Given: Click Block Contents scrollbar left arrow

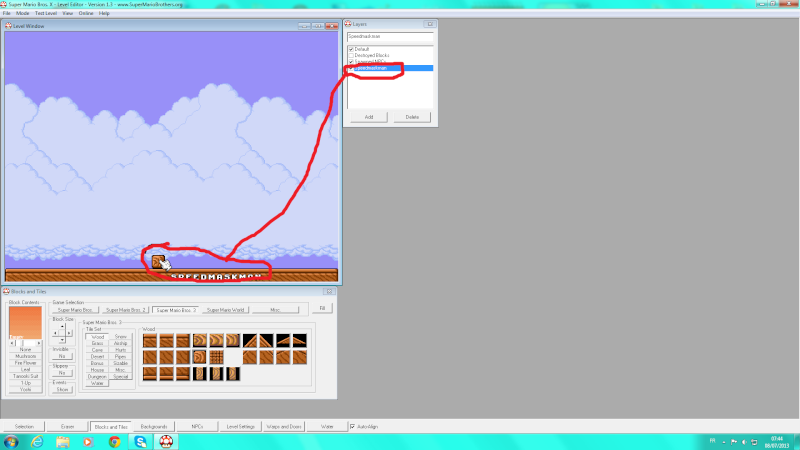Looking at the screenshot, I should coord(12,343).
